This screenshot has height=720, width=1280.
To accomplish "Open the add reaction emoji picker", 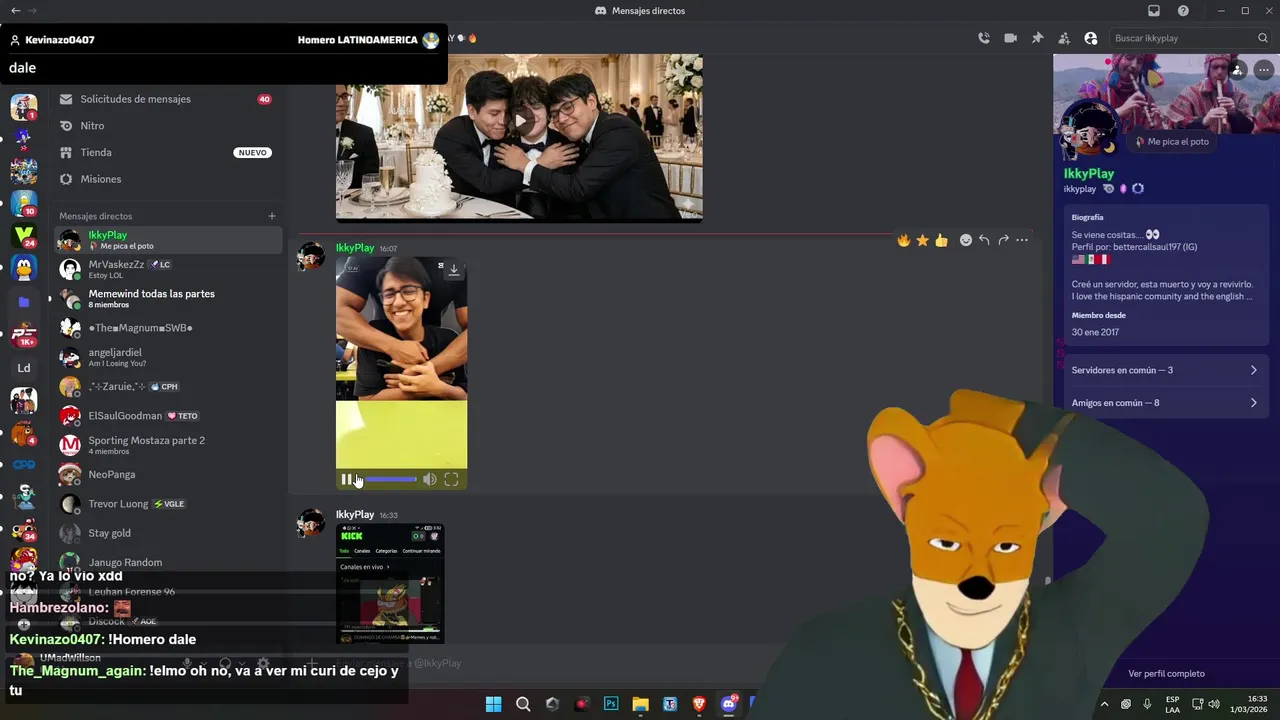I will [966, 240].
